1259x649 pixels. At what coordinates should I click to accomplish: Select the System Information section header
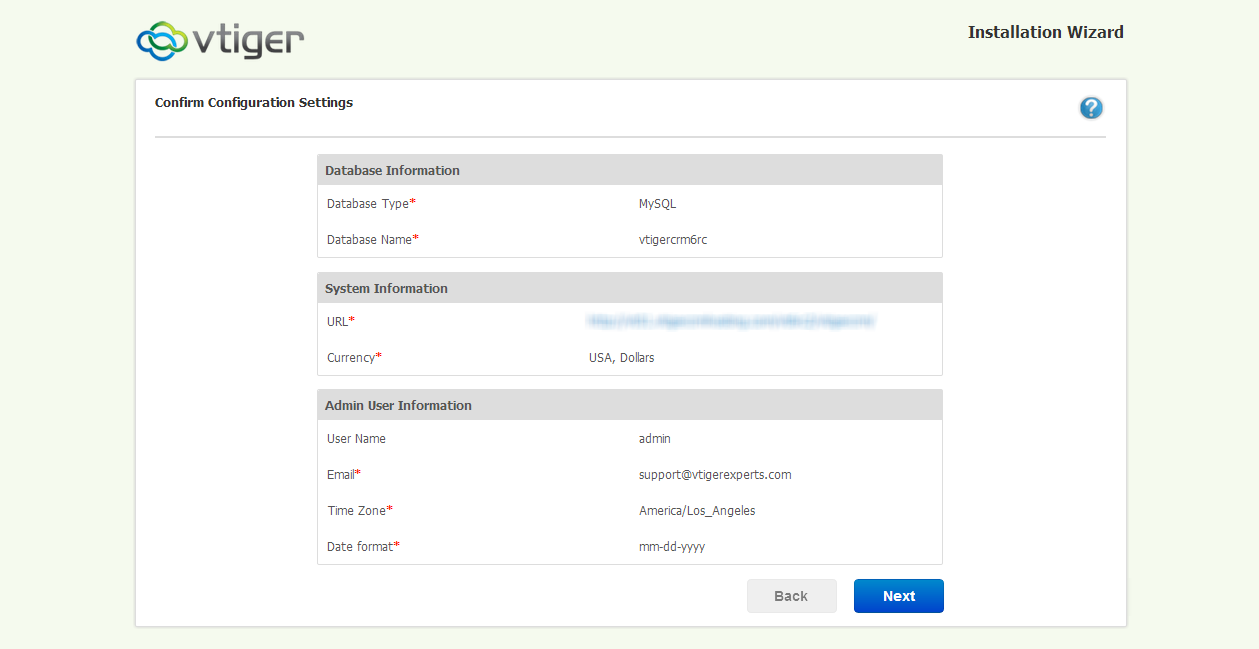386,289
